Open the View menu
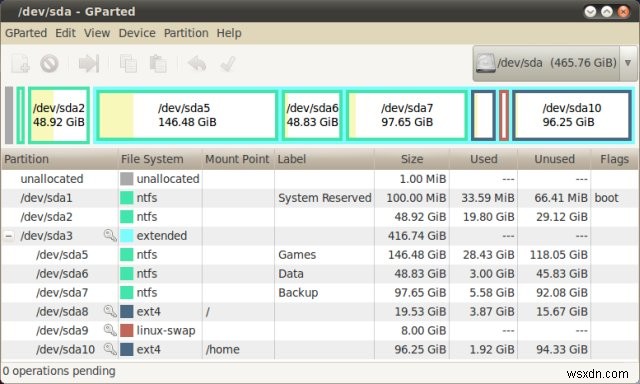 click(x=97, y=33)
